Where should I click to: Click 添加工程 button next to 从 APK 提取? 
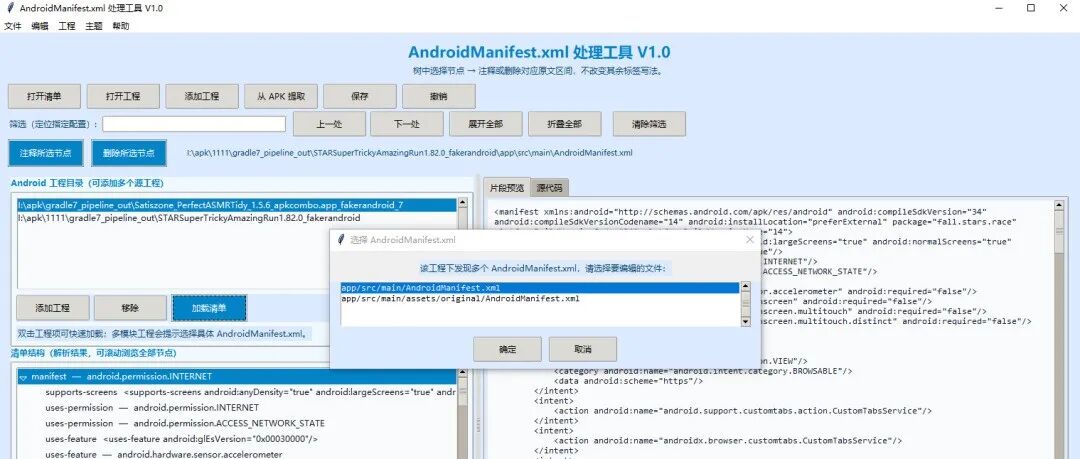202,96
